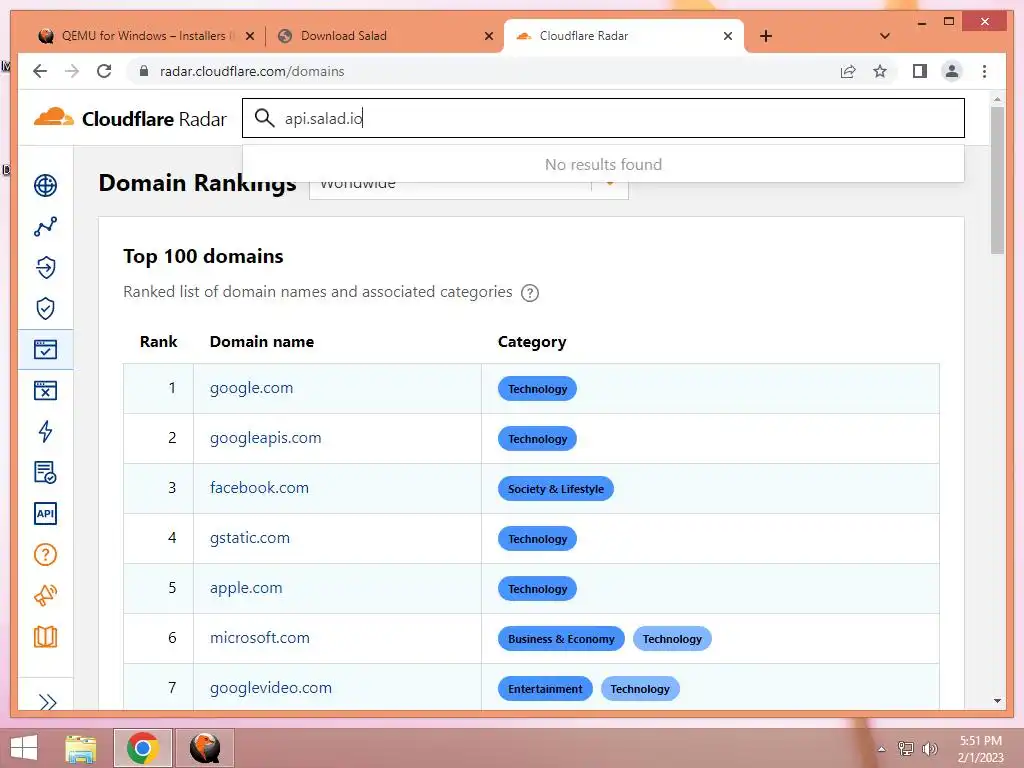Screen dimensions: 1024x768
Task: Click Business & Economy tag for microsoft.com
Action: point(561,639)
